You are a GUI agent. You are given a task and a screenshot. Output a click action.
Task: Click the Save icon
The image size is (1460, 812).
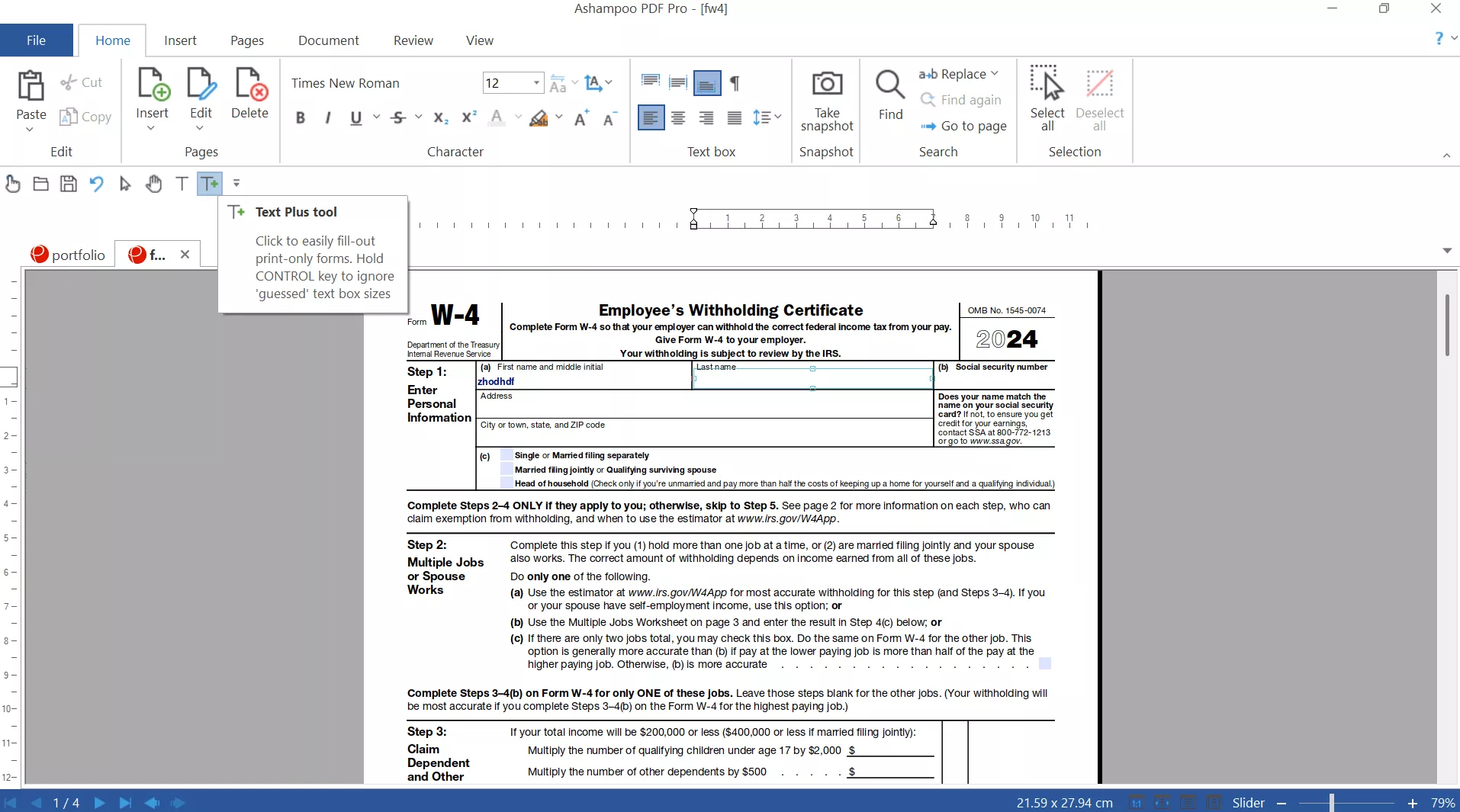[x=69, y=184]
